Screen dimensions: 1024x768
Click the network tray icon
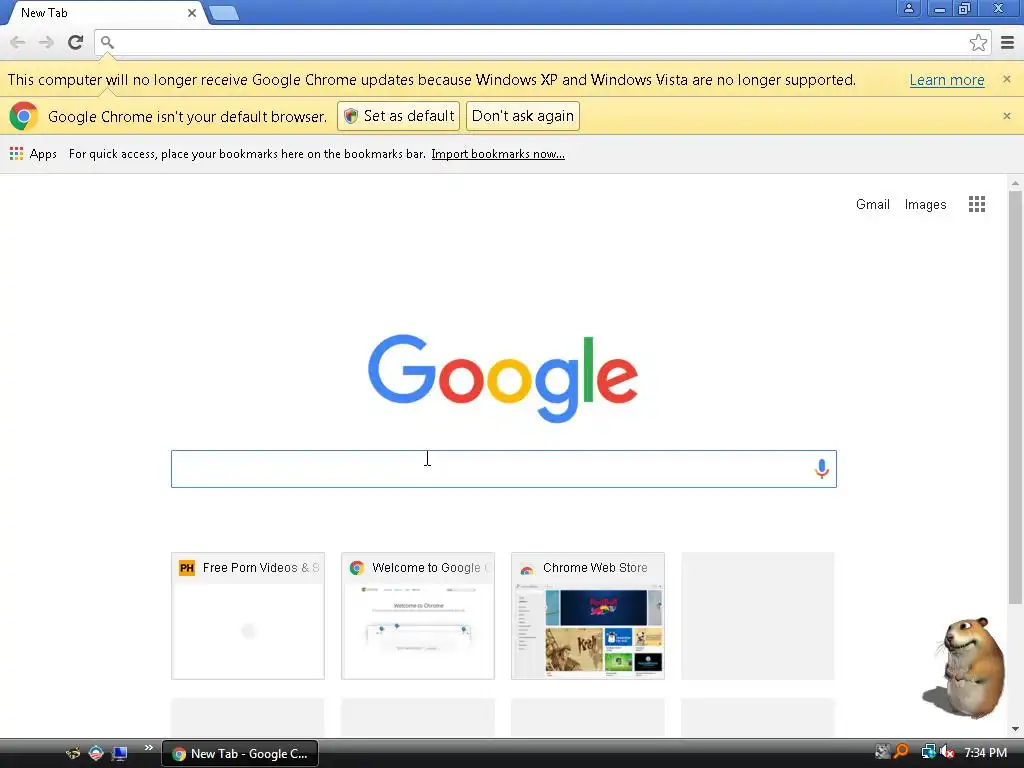(x=927, y=752)
